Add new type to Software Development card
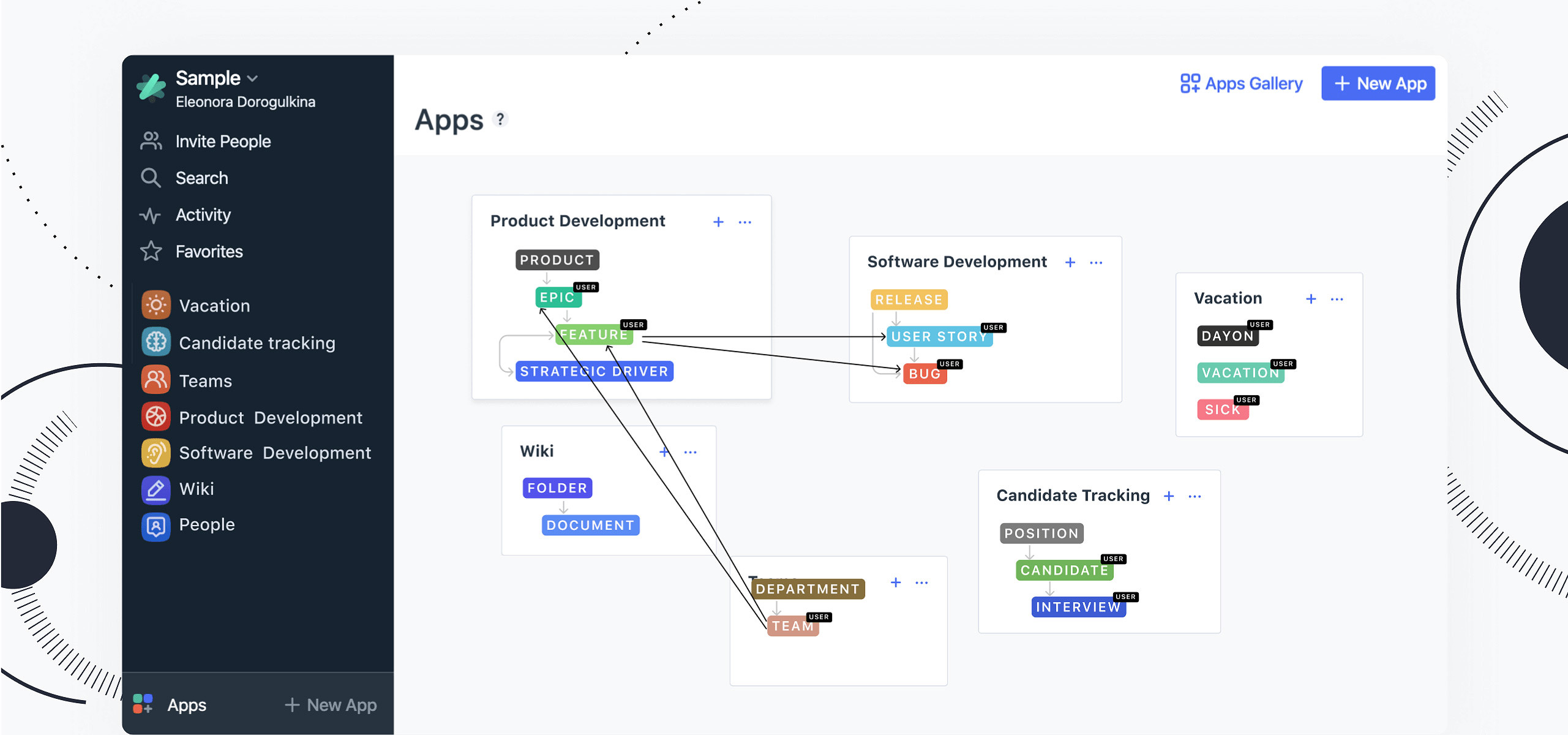Screen dimensions: 1568x735 (1070, 262)
